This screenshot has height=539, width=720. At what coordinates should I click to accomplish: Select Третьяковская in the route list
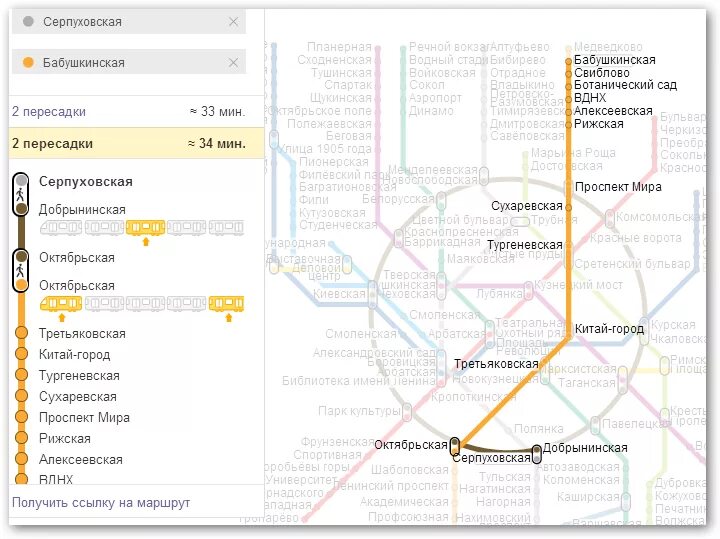coord(82,334)
